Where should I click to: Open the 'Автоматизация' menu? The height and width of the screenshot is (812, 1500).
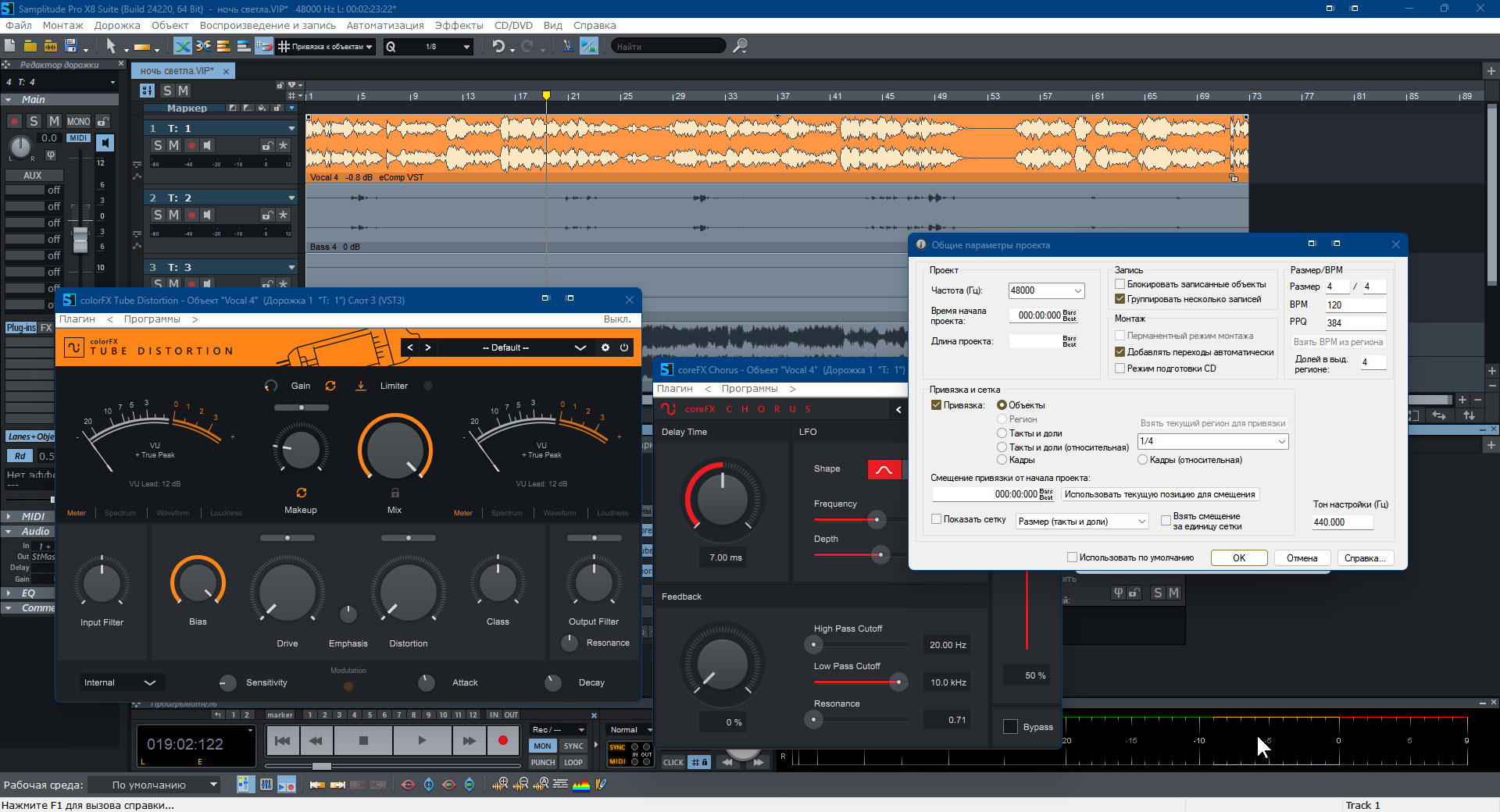click(x=385, y=25)
